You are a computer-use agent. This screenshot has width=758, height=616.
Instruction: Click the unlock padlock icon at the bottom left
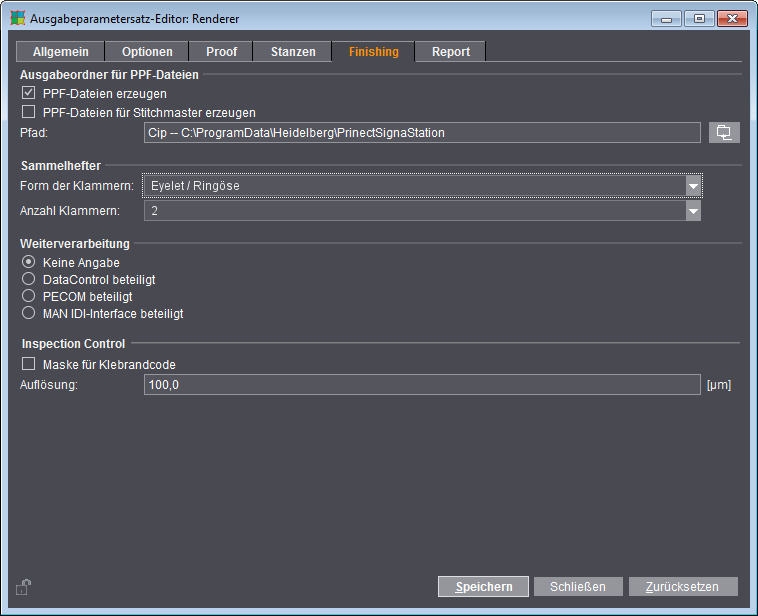point(23,587)
